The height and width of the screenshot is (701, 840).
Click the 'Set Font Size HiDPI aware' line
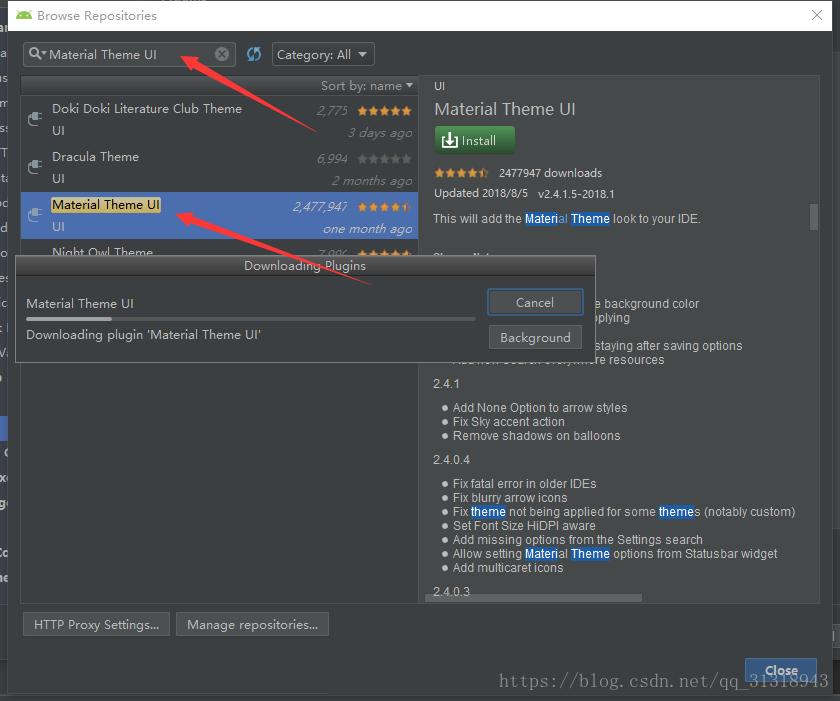(524, 526)
